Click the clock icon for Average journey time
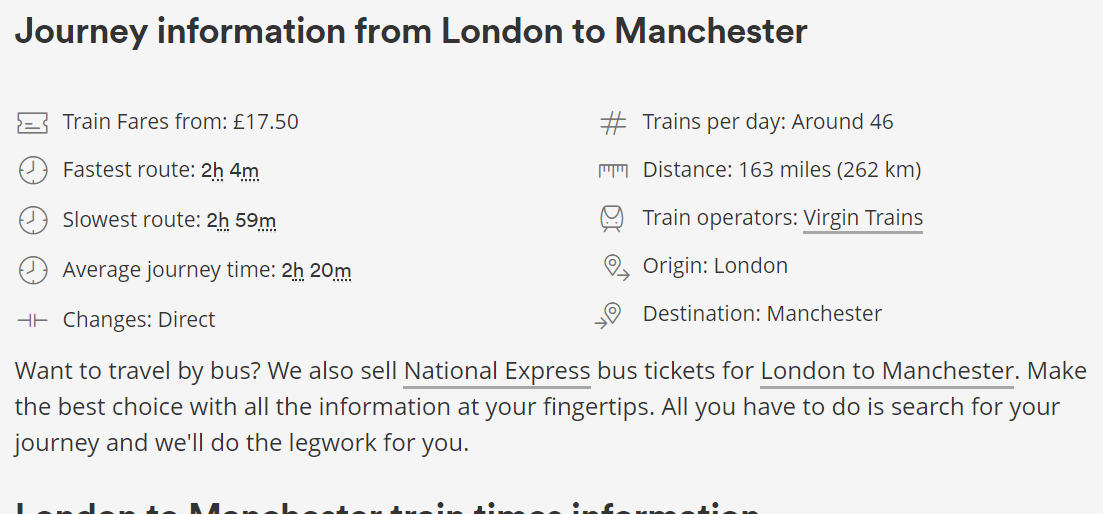 click(x=32, y=270)
